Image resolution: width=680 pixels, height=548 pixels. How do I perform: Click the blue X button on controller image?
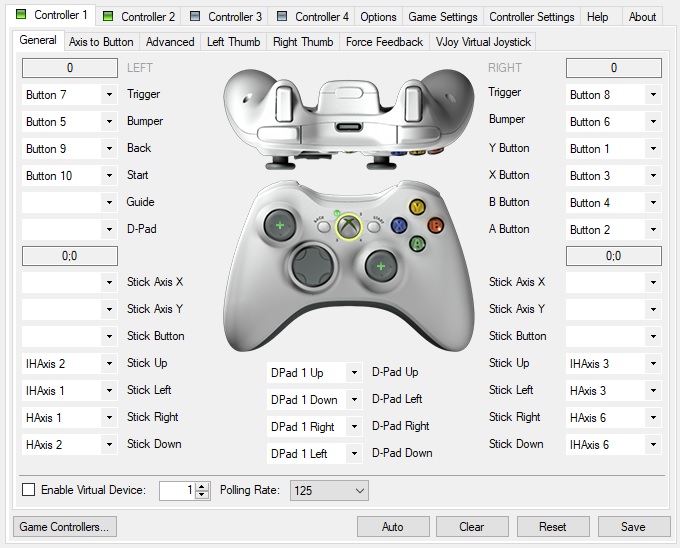[399, 225]
